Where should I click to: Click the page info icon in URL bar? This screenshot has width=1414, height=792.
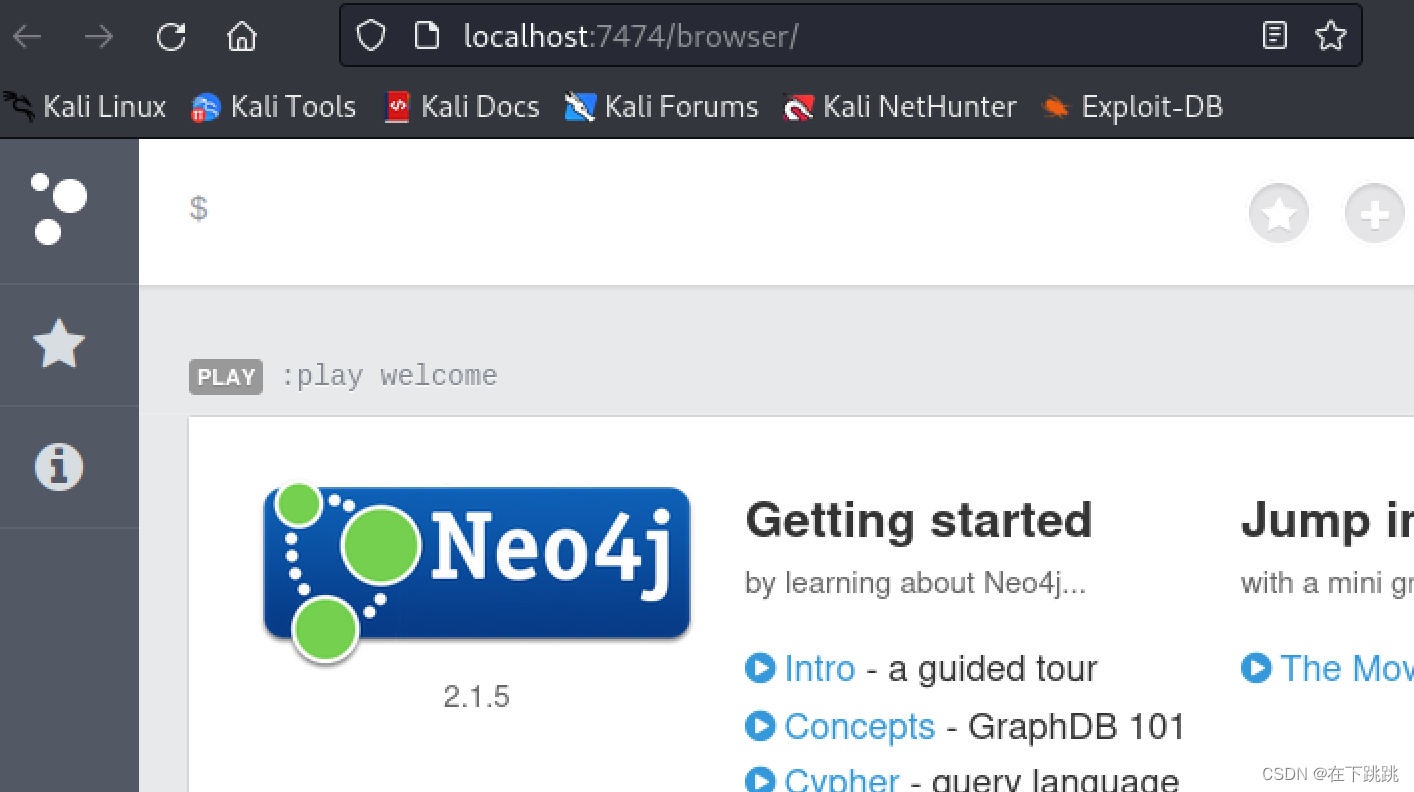427,37
